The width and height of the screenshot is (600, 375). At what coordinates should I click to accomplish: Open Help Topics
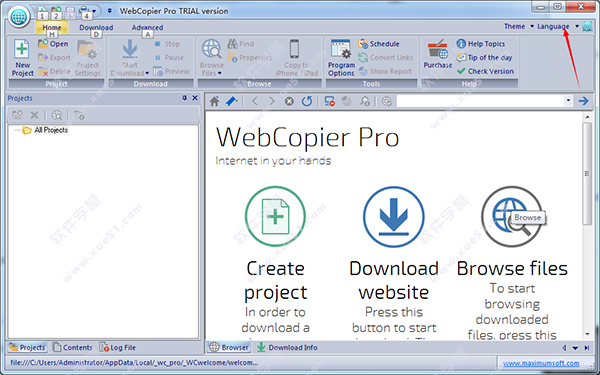coord(481,44)
